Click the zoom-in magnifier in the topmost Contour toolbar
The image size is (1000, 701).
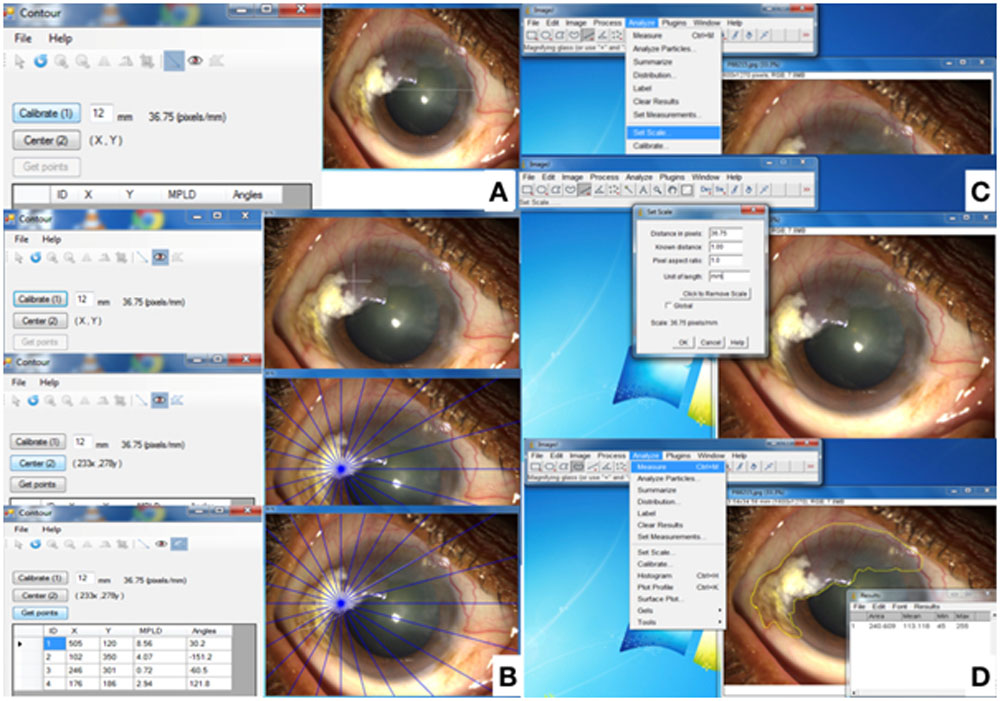(x=61, y=61)
